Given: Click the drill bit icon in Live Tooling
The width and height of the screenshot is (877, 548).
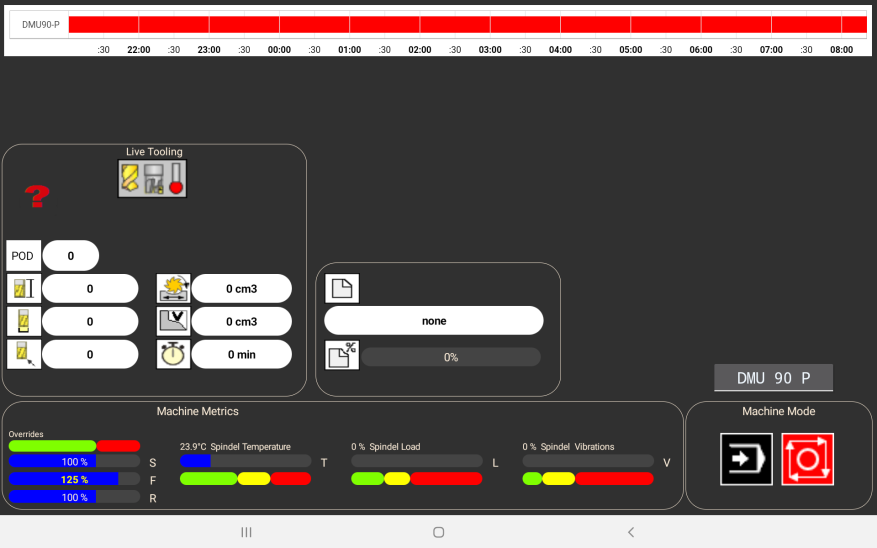Looking at the screenshot, I should [129, 178].
